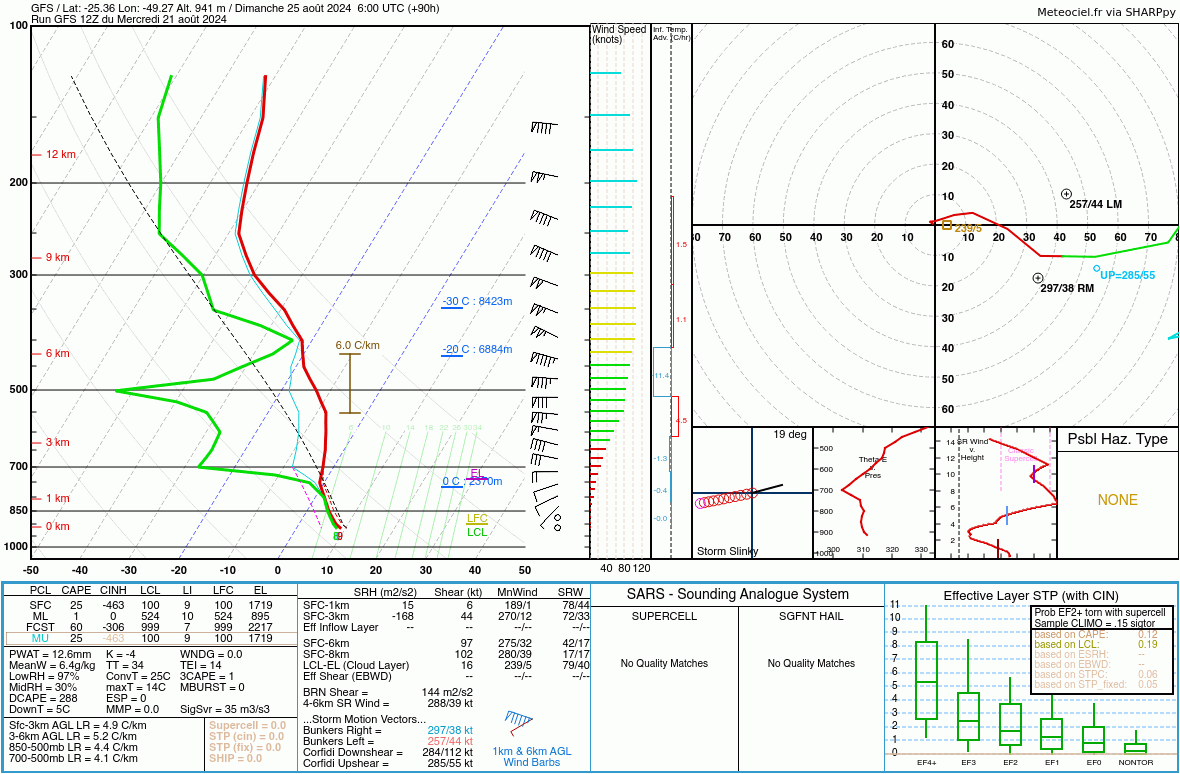The image size is (1180, 774).
Task: Click the LowRH = 97% value
Action: point(43,676)
